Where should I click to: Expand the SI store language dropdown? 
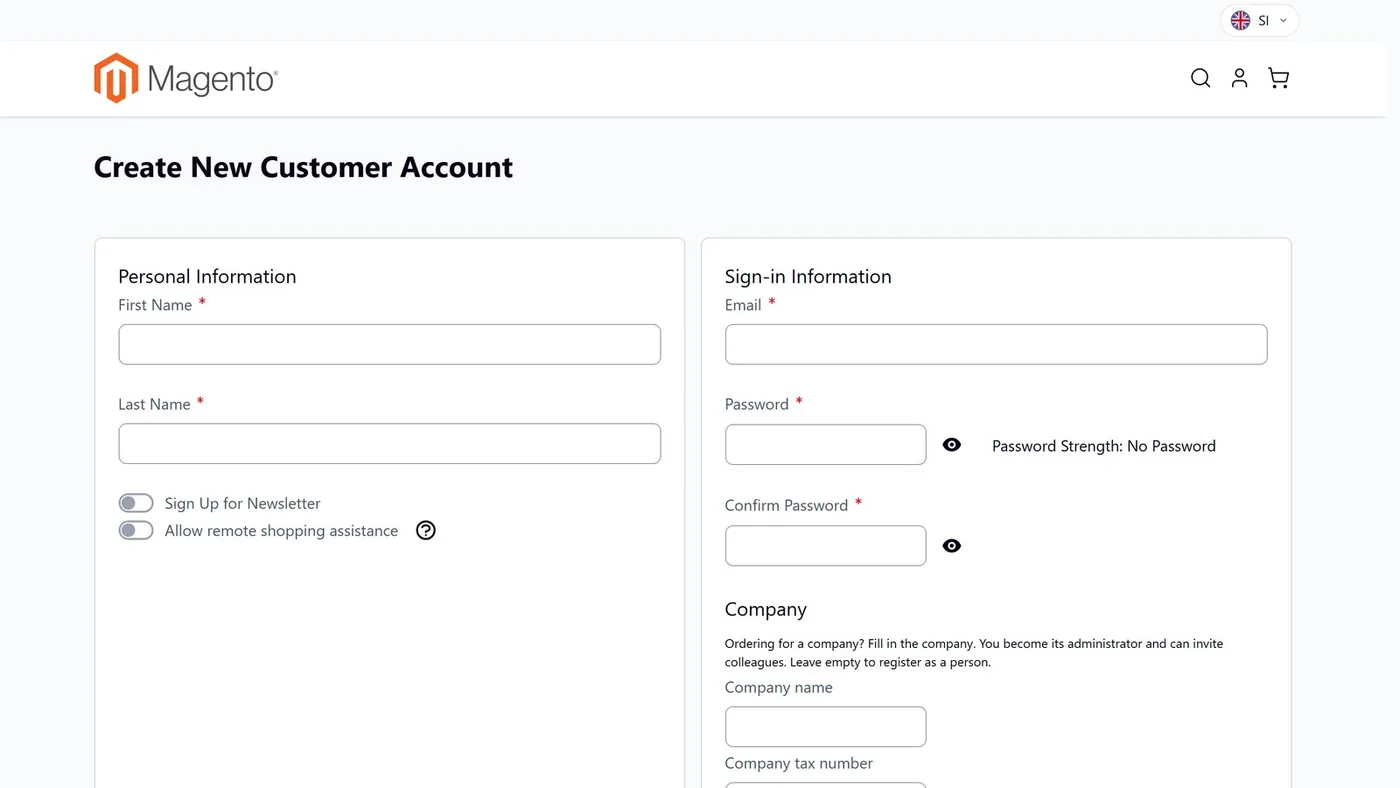(1260, 21)
